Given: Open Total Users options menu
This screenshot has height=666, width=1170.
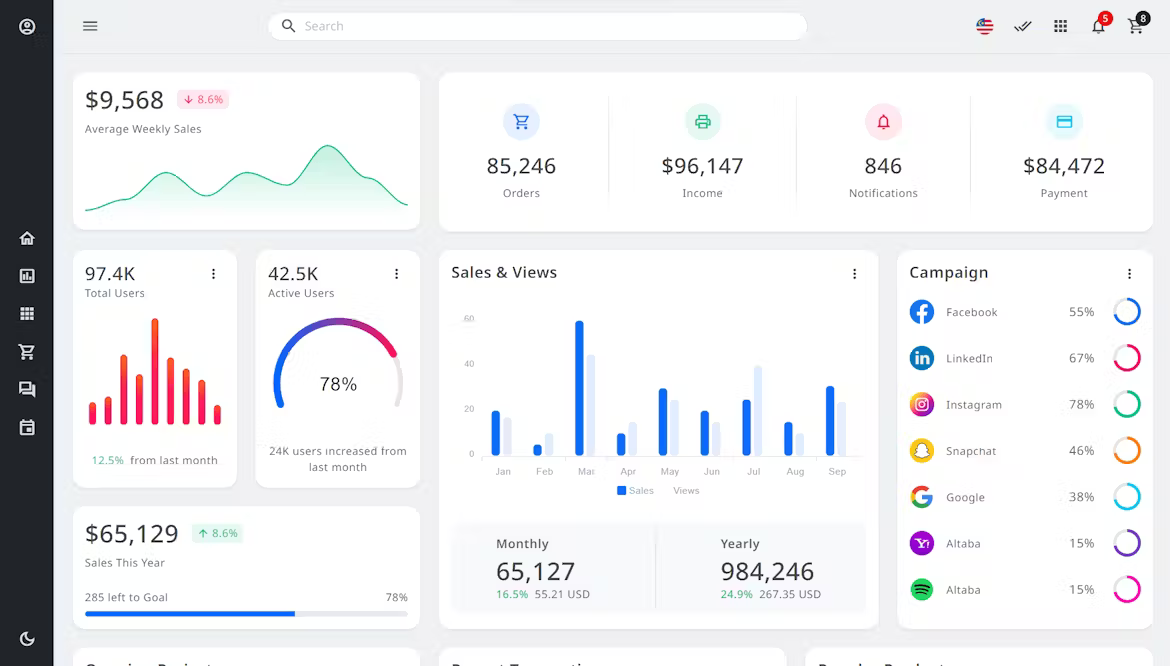Looking at the screenshot, I should click(213, 274).
